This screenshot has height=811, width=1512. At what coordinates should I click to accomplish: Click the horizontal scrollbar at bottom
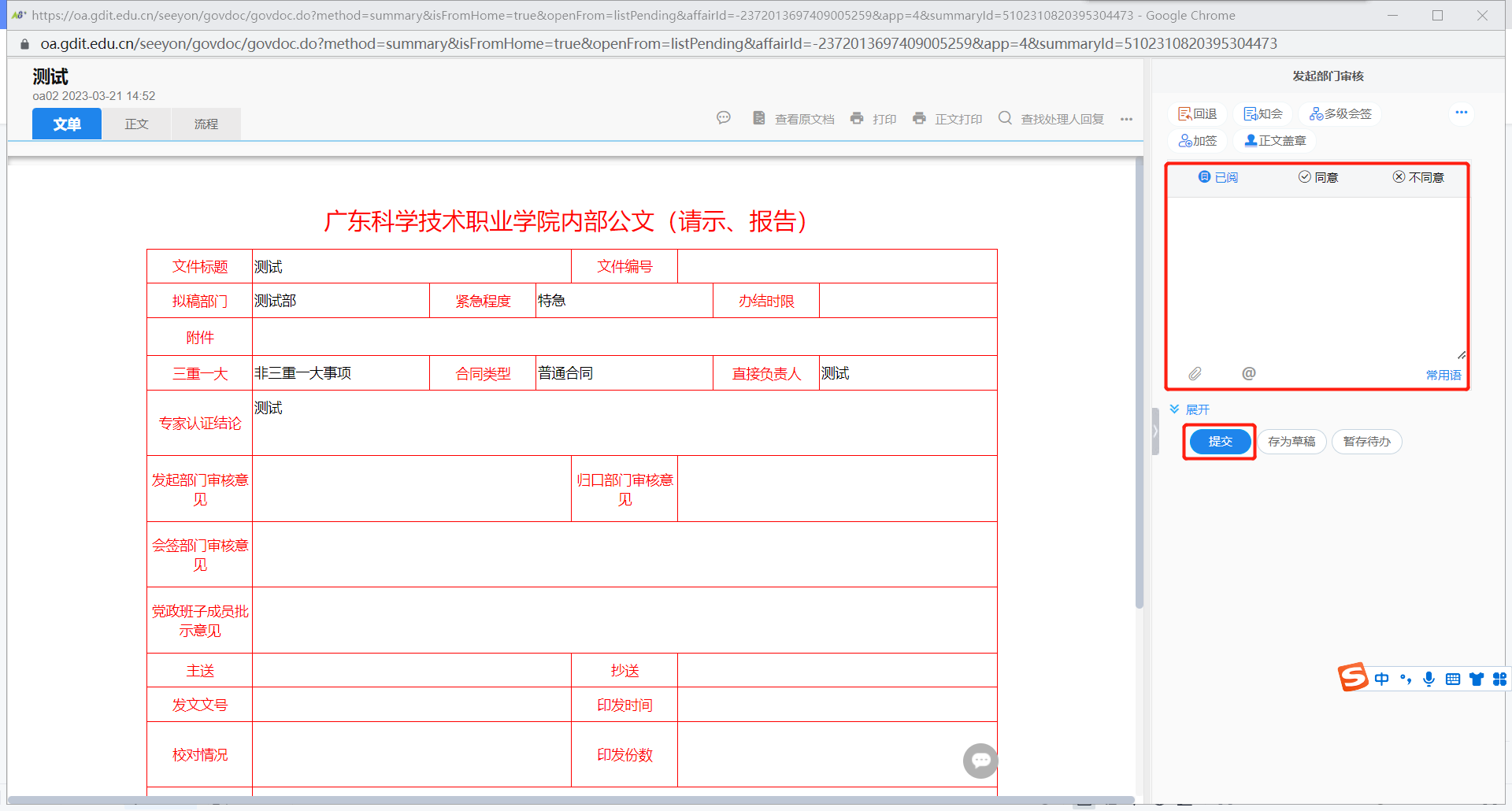pyautogui.click(x=571, y=800)
